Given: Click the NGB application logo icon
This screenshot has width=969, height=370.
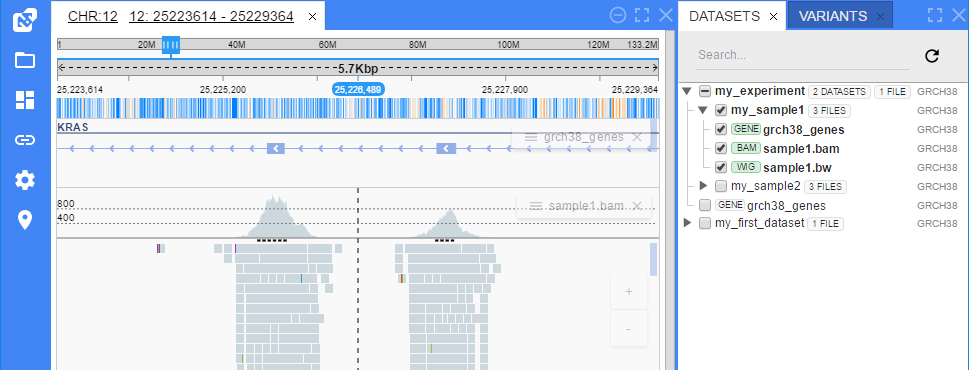Looking at the screenshot, I should click(x=25, y=20).
